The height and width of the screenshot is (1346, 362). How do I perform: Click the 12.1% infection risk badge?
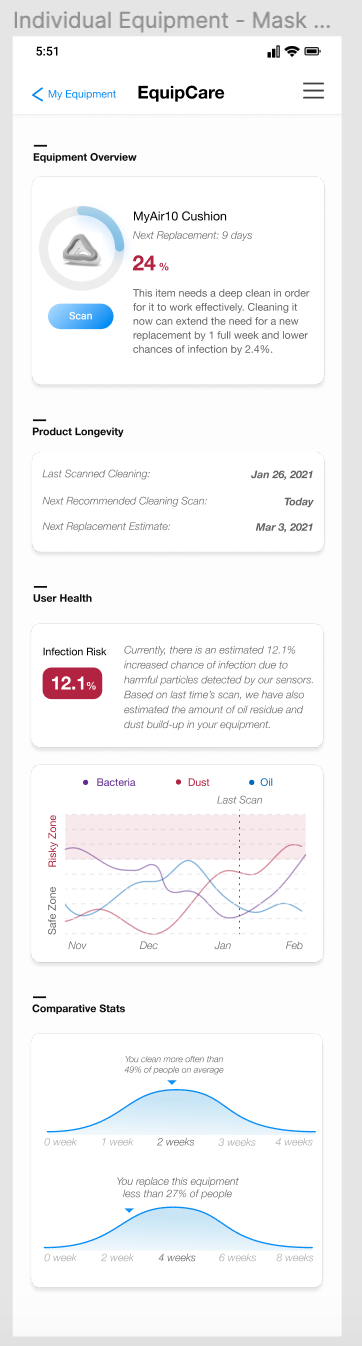[72, 684]
